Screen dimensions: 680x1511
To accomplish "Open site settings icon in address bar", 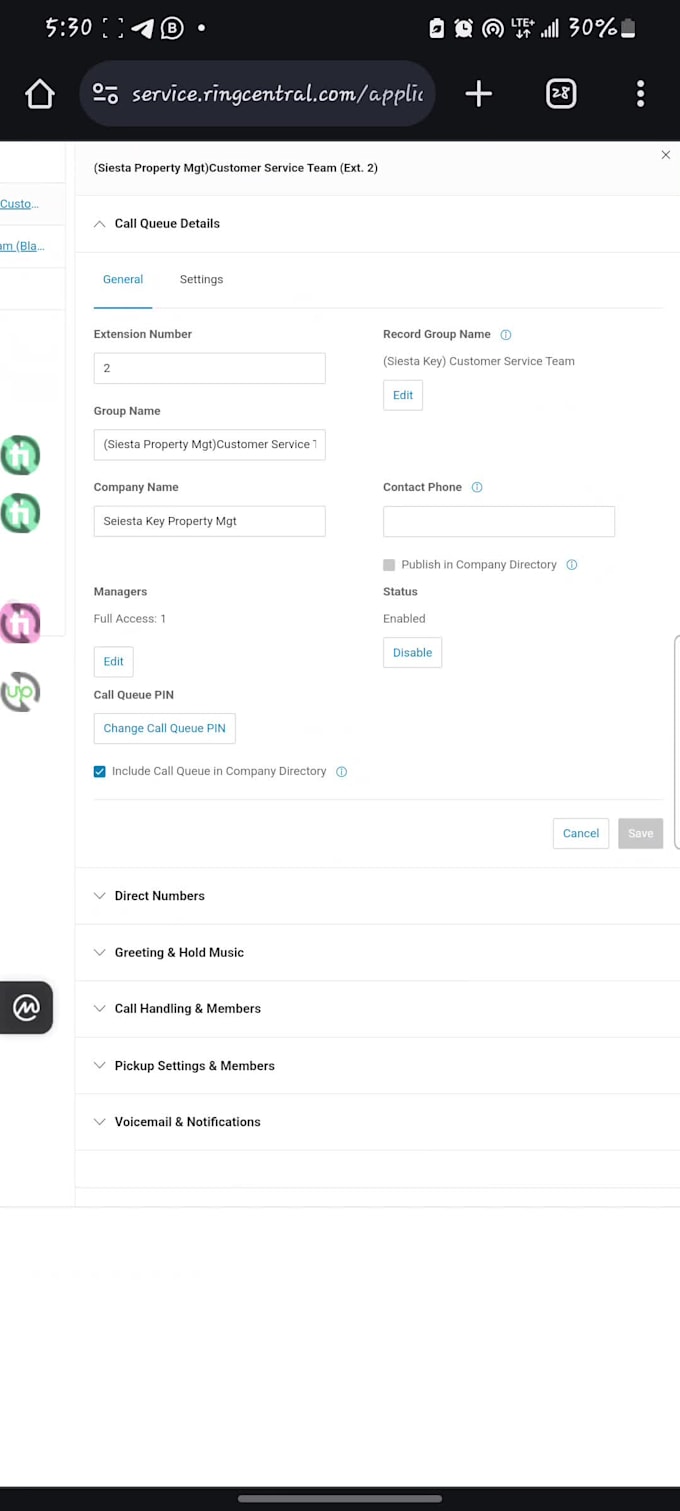I will 105,94.
